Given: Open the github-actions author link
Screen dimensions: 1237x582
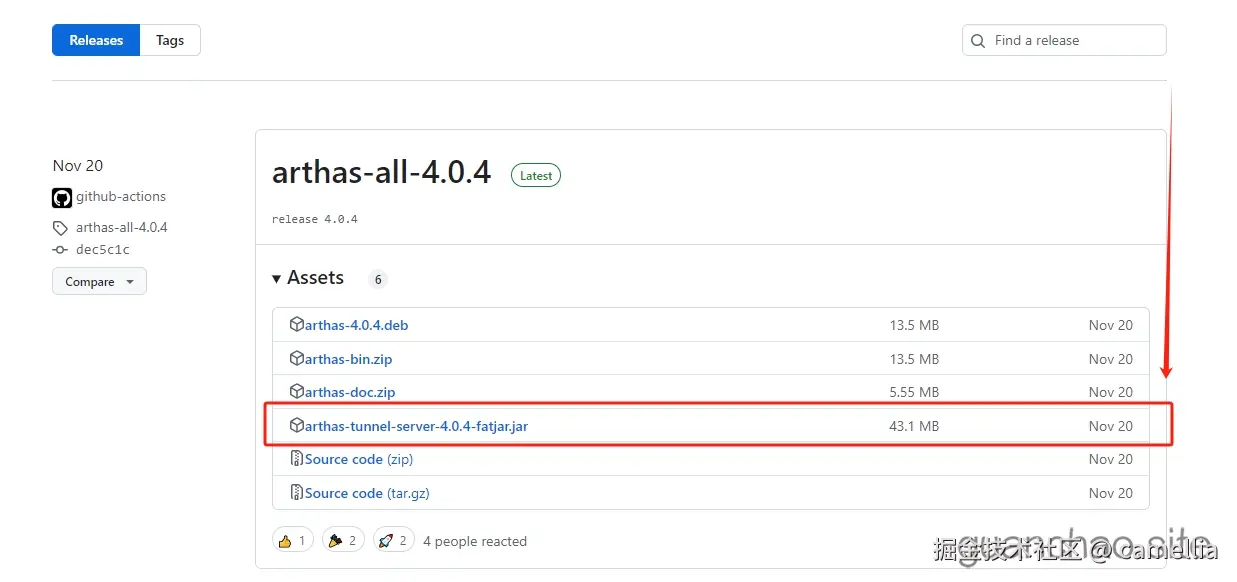Looking at the screenshot, I should pos(121,197).
